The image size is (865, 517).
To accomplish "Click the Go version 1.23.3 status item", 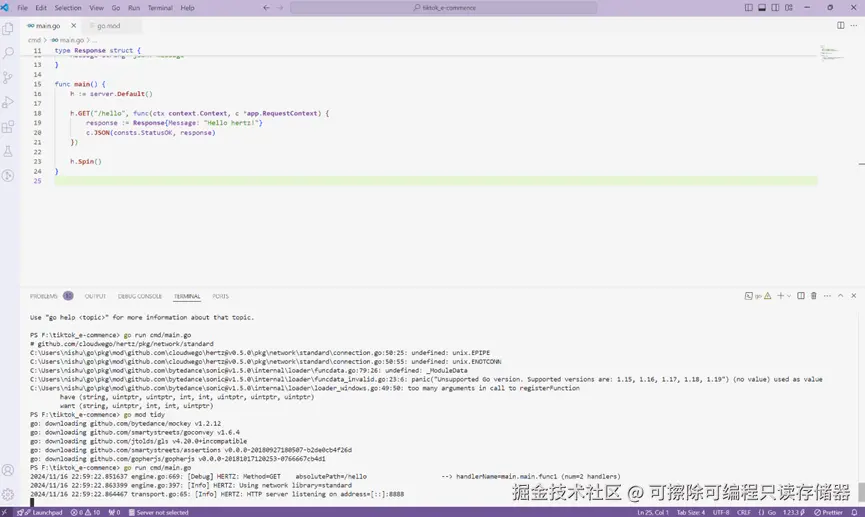I will [x=794, y=512].
